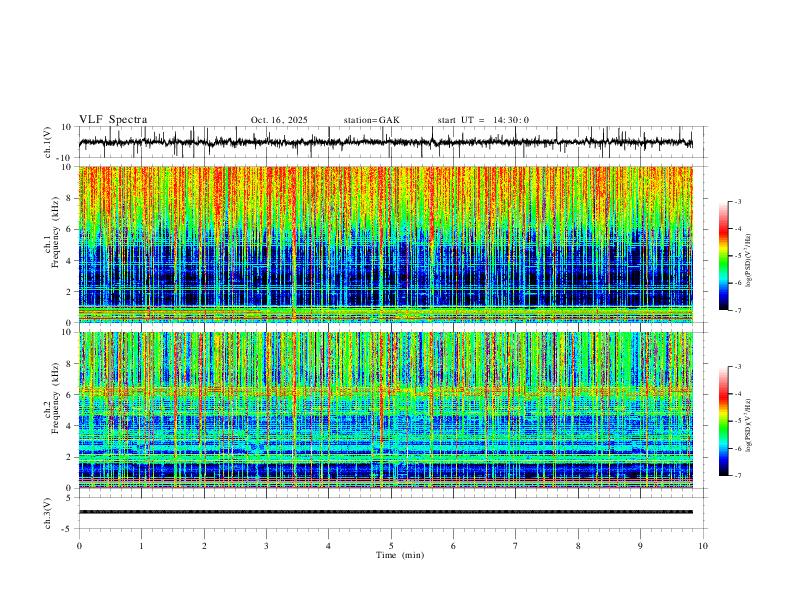Click the ch.1 color bar log(PSD) label
The image size is (792, 612).
click(x=749, y=261)
